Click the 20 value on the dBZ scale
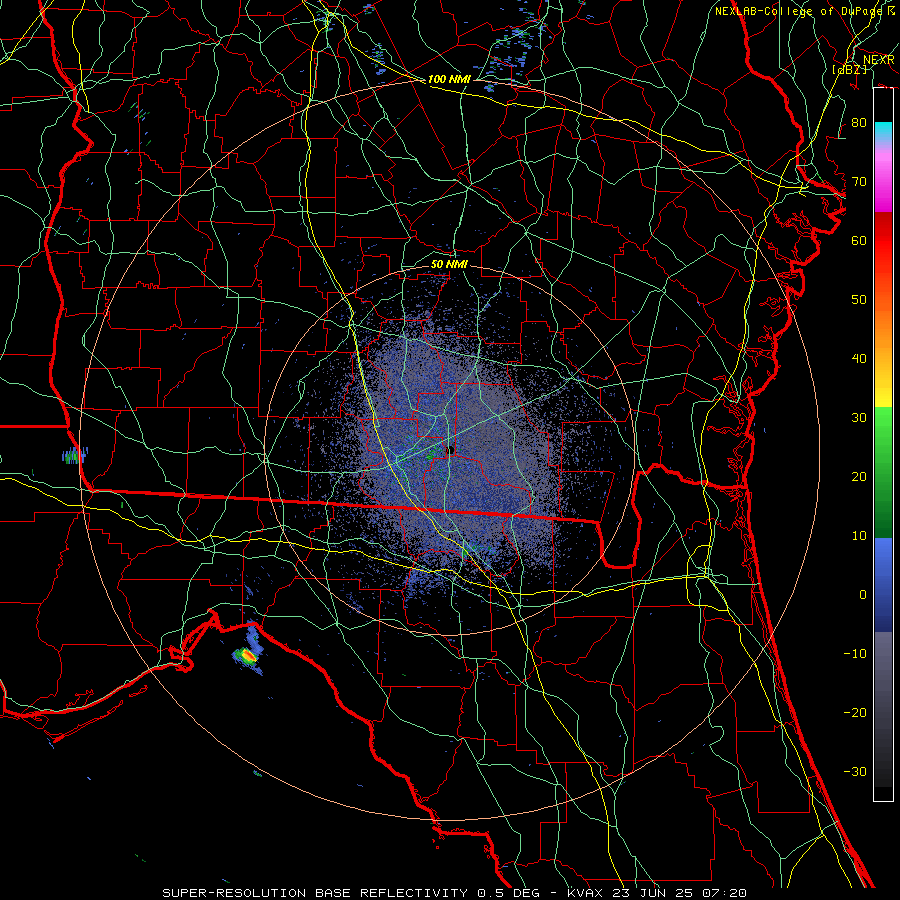900x900 pixels. 859,476
